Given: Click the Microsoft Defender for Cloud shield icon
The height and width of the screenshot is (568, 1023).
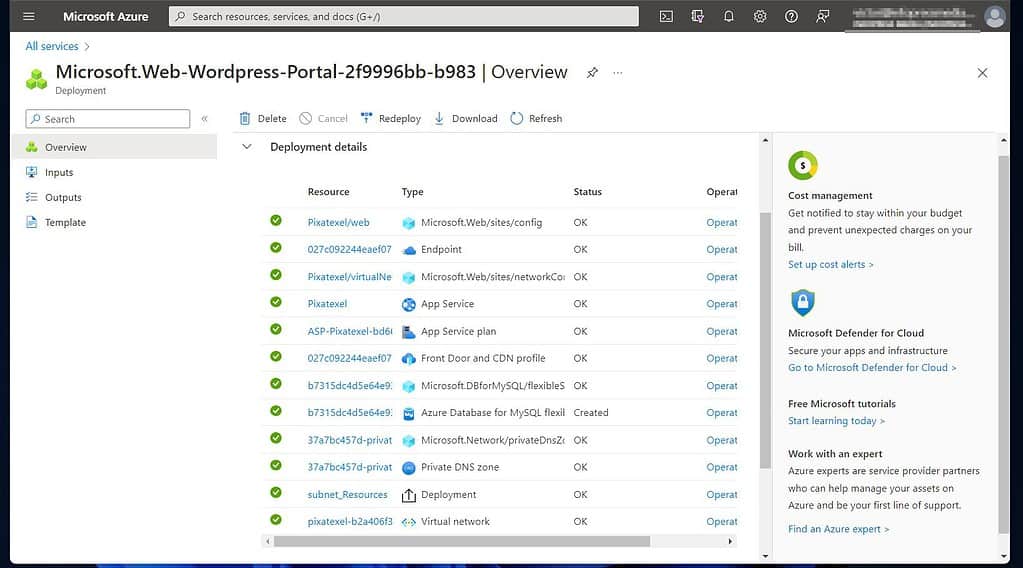Looking at the screenshot, I should coord(802,303).
